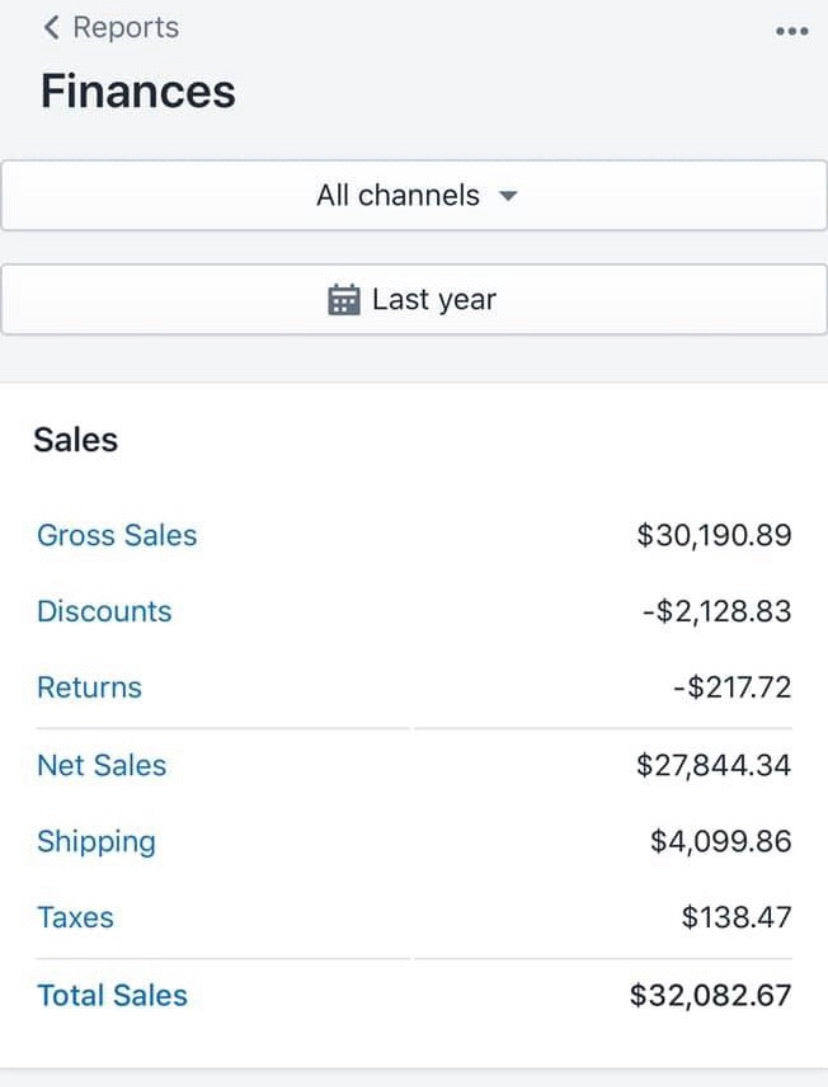Open the Returns report link
This screenshot has height=1087, width=828.
point(89,688)
